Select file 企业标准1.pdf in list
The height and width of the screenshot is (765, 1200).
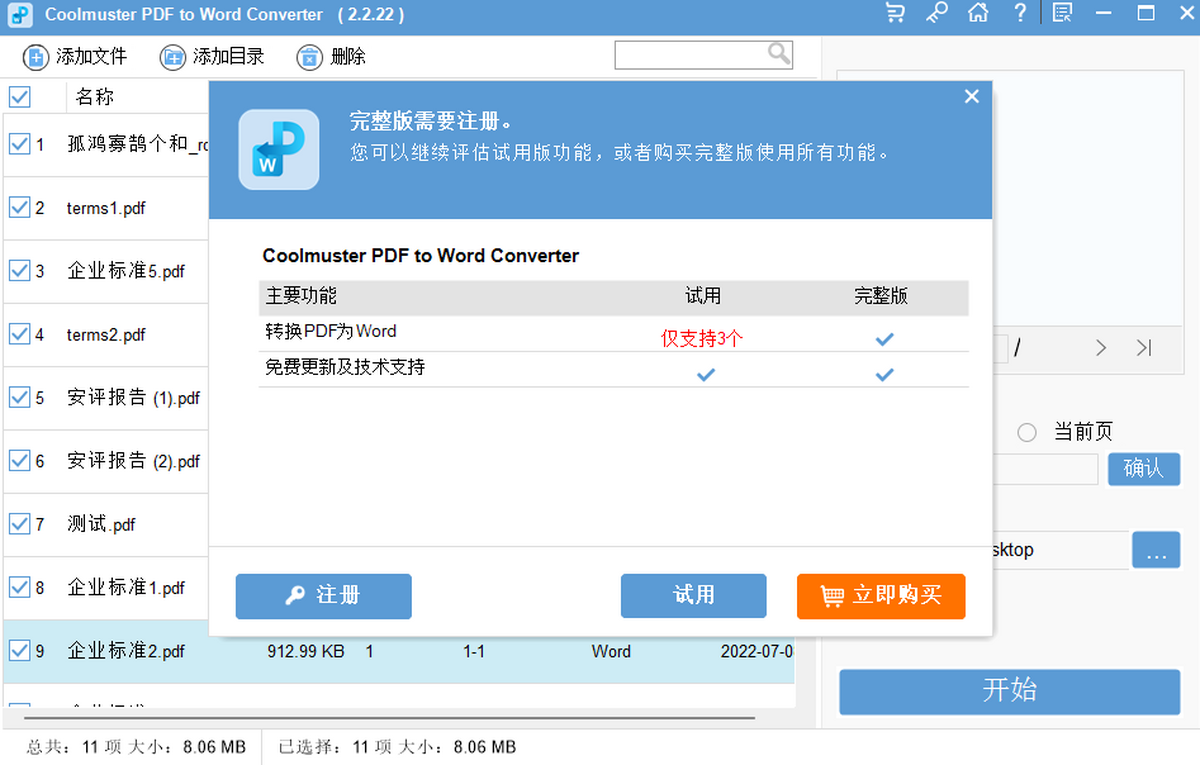click(x=126, y=588)
